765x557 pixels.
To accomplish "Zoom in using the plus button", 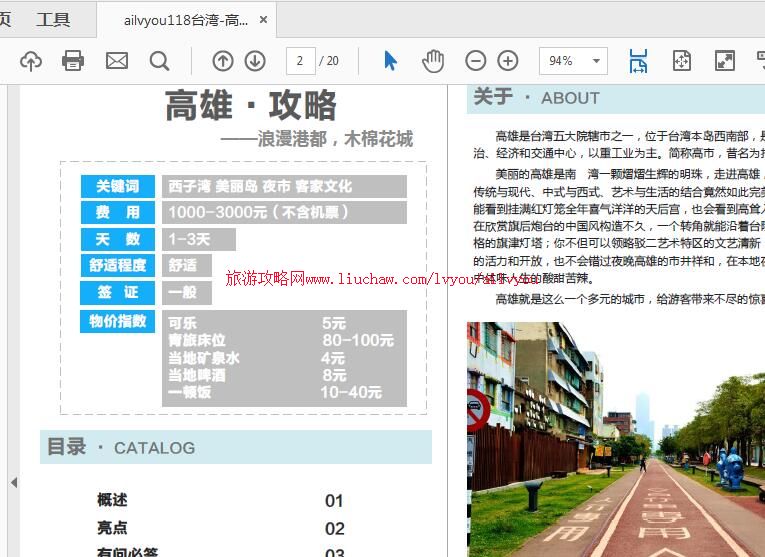I will tap(508, 61).
